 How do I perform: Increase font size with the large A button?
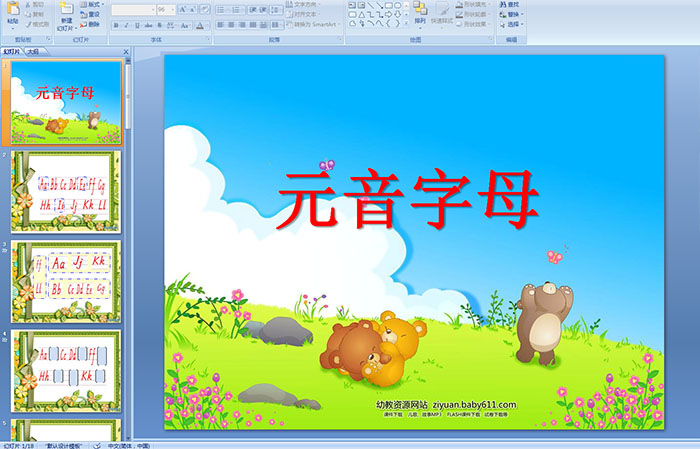(x=183, y=9)
